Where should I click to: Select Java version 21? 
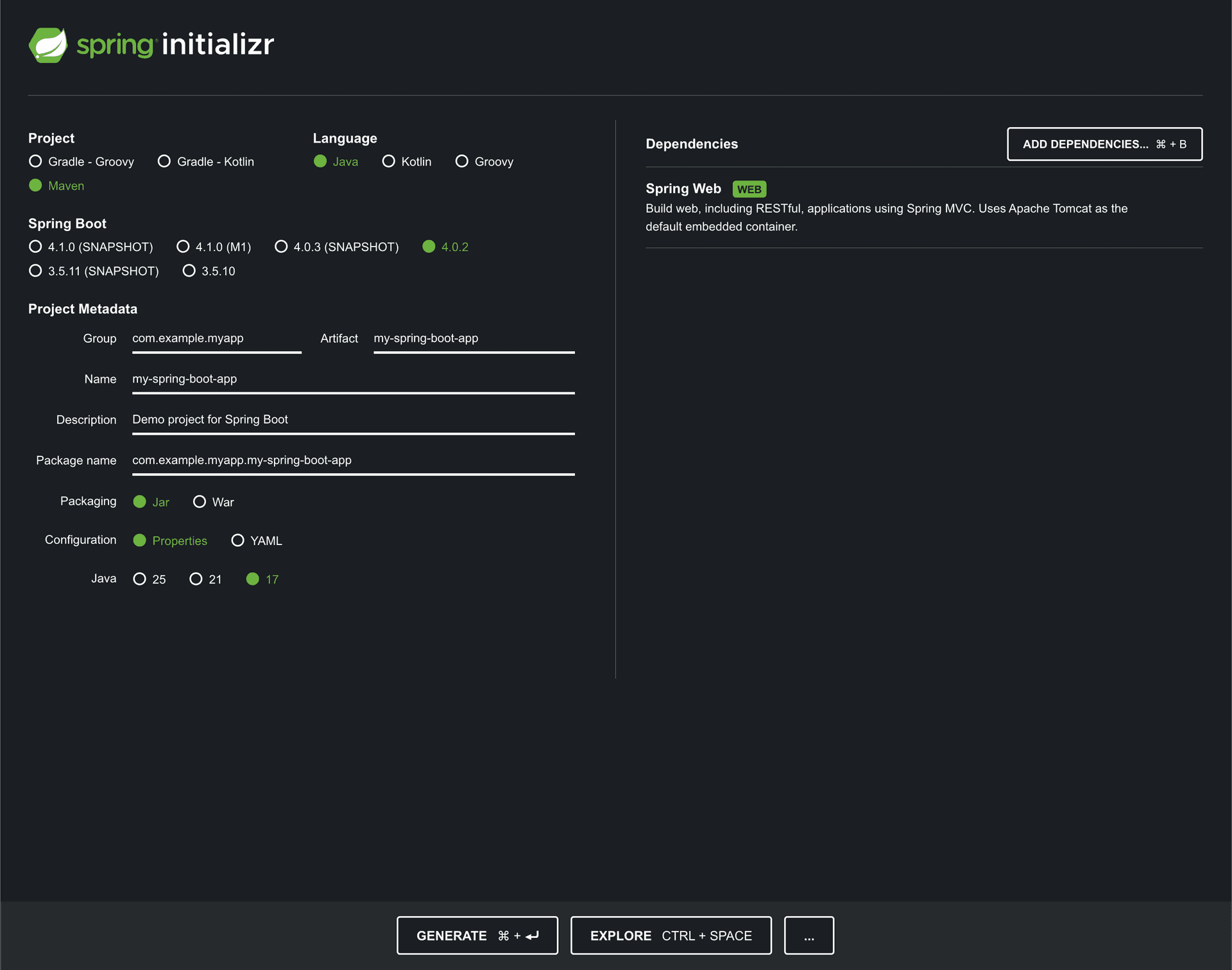[x=196, y=578]
